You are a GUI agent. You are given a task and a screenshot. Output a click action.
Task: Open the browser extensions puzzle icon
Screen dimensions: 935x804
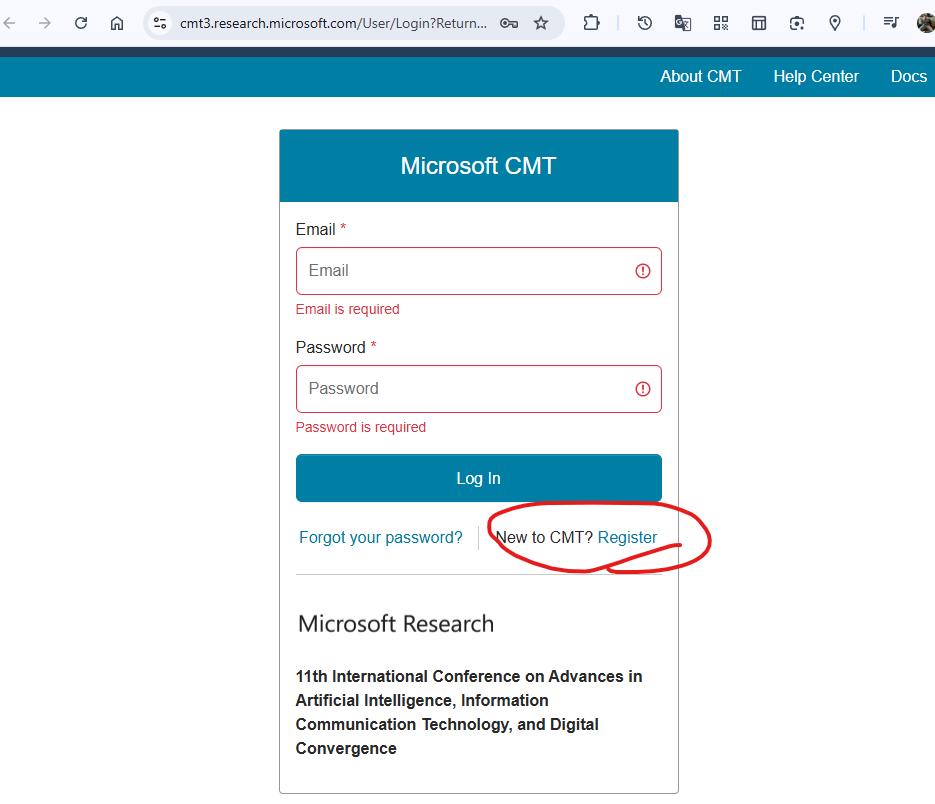pyautogui.click(x=591, y=23)
